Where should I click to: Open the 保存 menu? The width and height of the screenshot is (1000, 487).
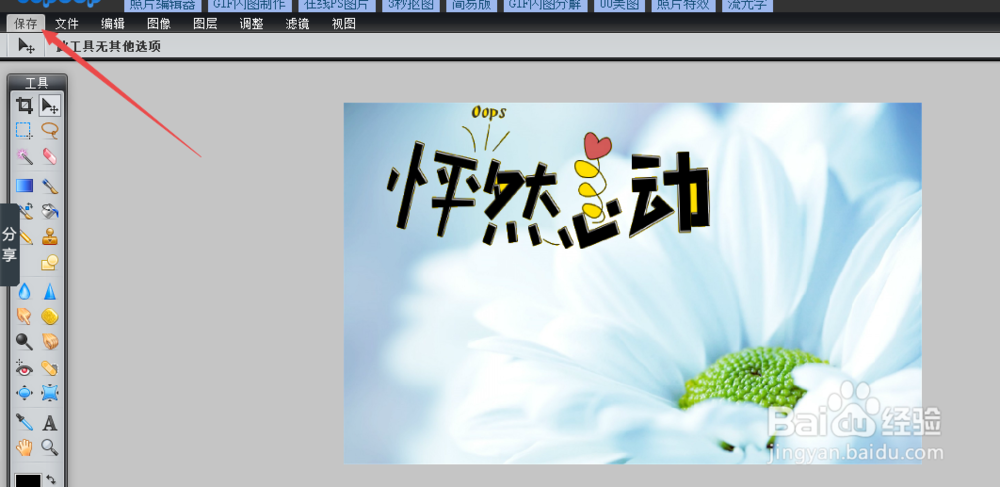click(26, 24)
